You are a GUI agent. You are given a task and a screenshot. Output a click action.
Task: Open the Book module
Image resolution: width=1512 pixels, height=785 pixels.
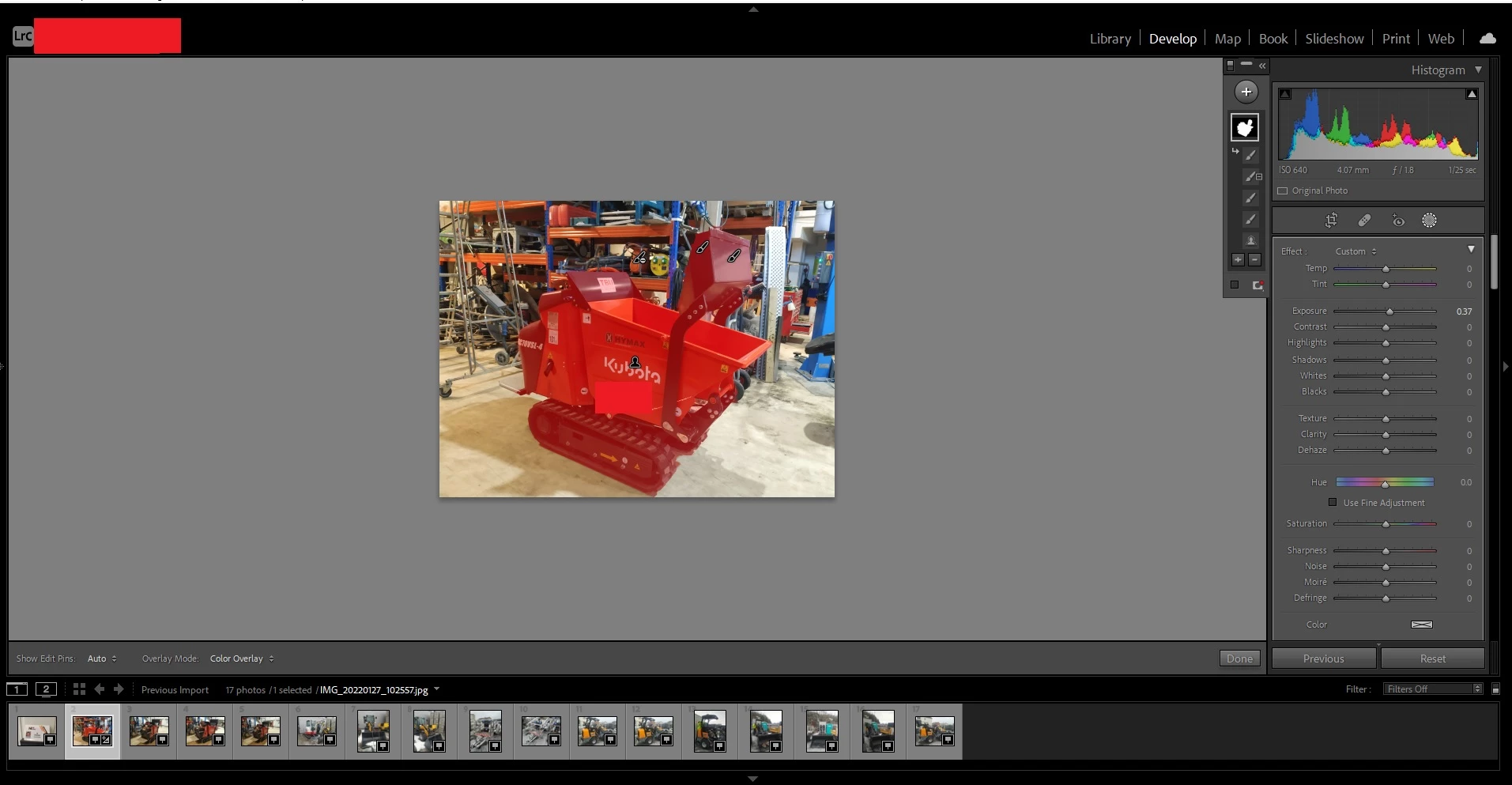coord(1273,39)
